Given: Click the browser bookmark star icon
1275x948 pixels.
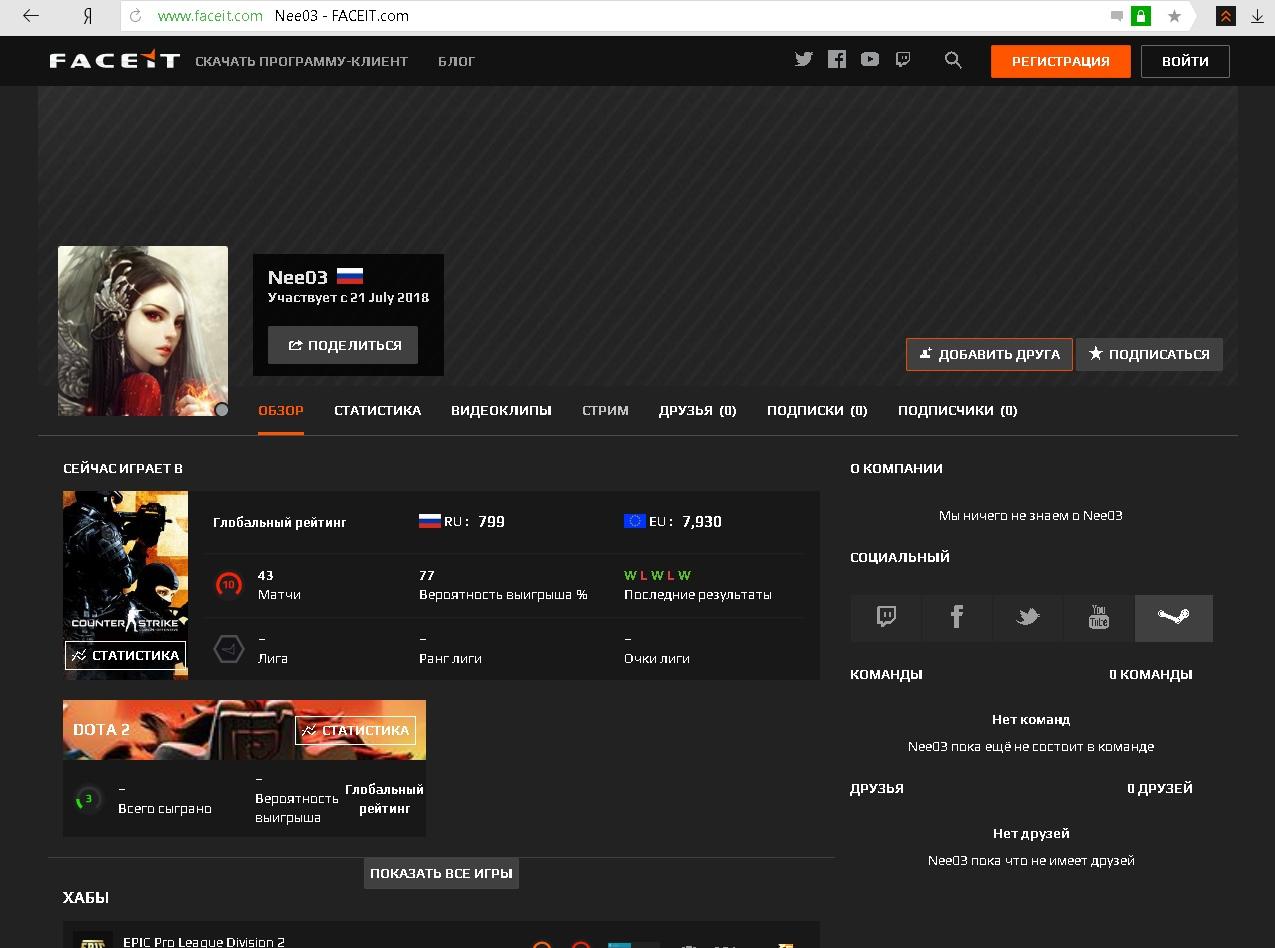Looking at the screenshot, I should click(1175, 16).
